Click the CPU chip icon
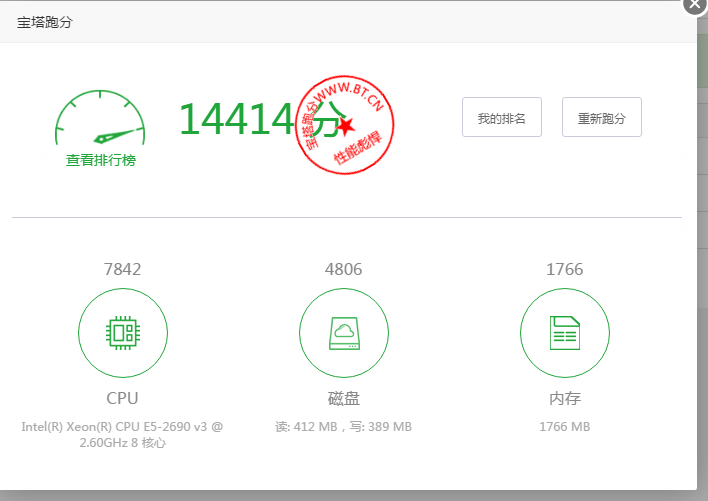708x501 pixels. coord(123,333)
